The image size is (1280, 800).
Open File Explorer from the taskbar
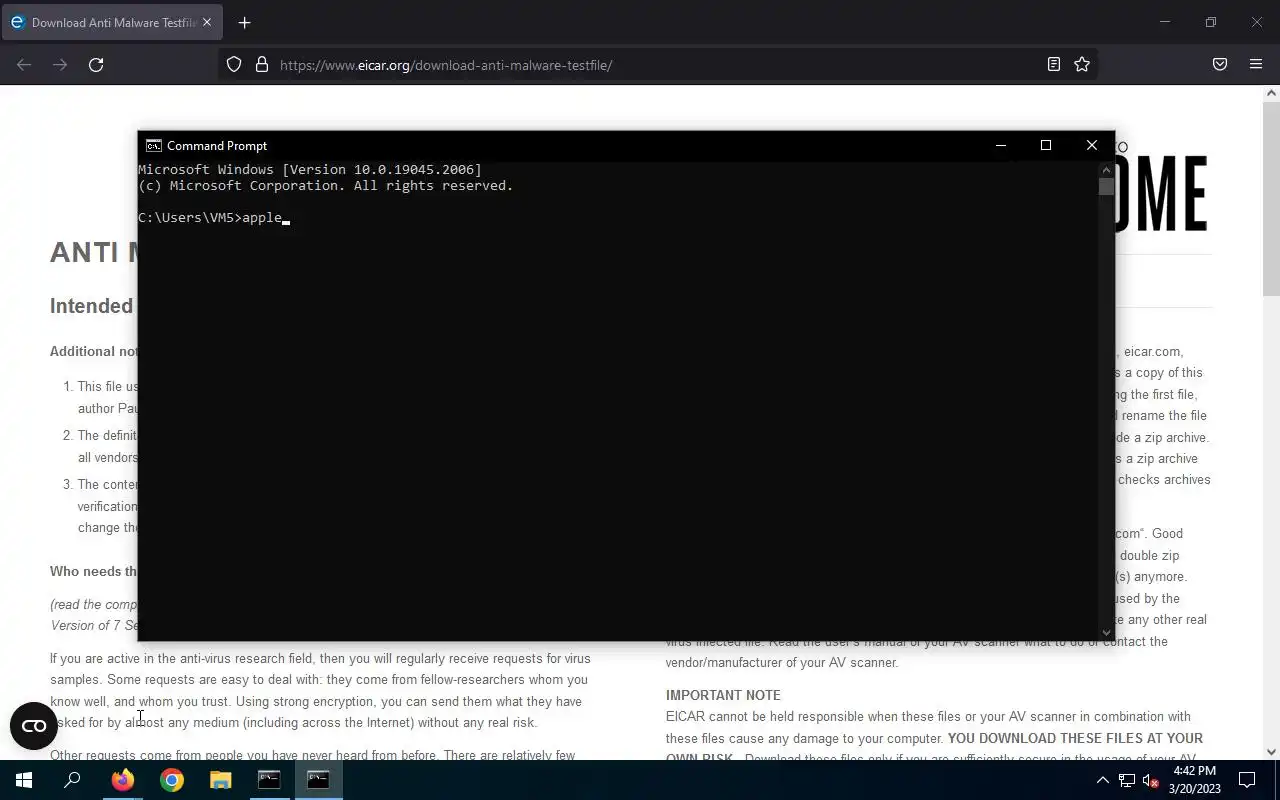point(220,780)
